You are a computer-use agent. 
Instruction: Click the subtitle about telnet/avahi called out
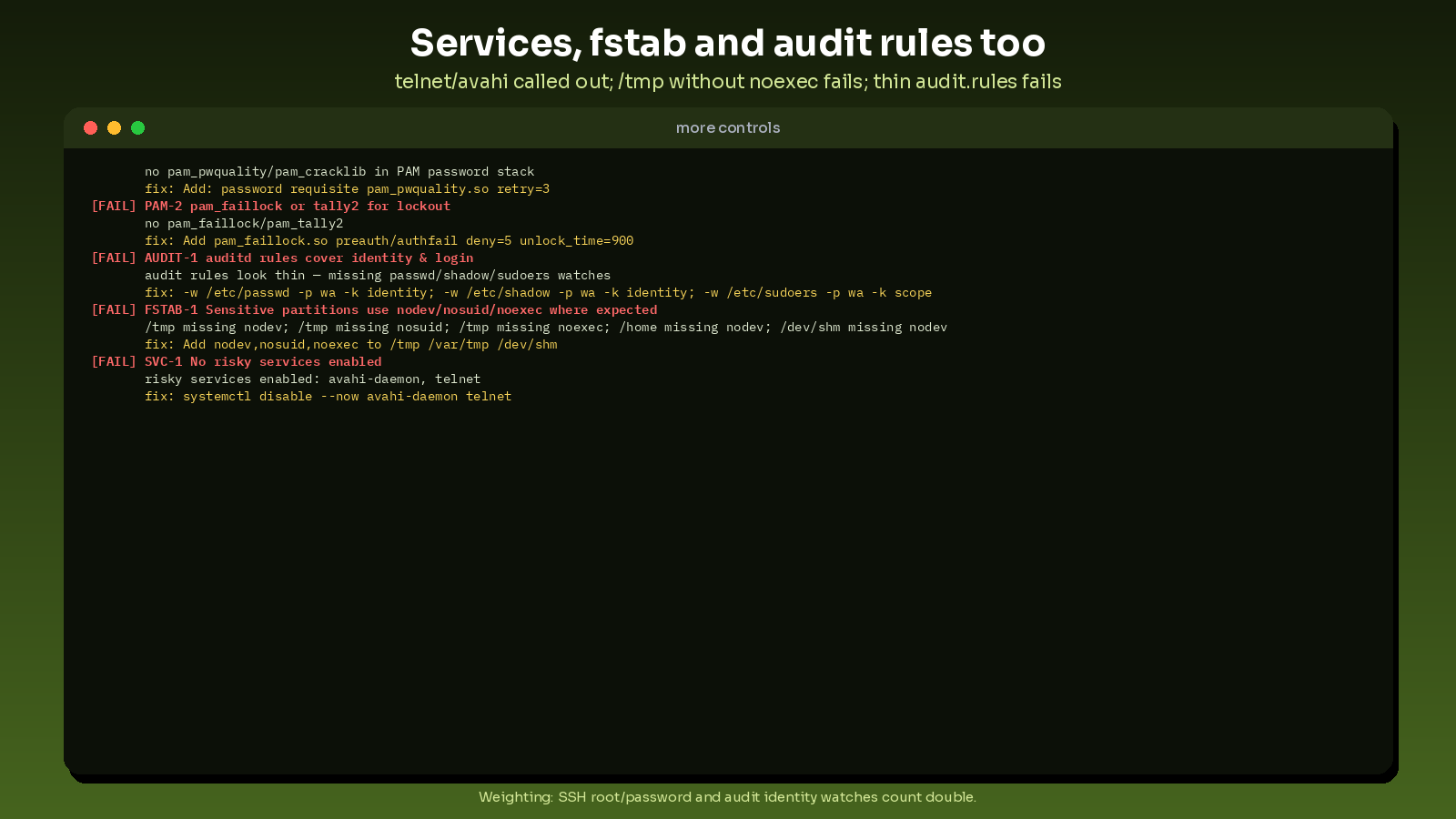pyautogui.click(x=728, y=81)
